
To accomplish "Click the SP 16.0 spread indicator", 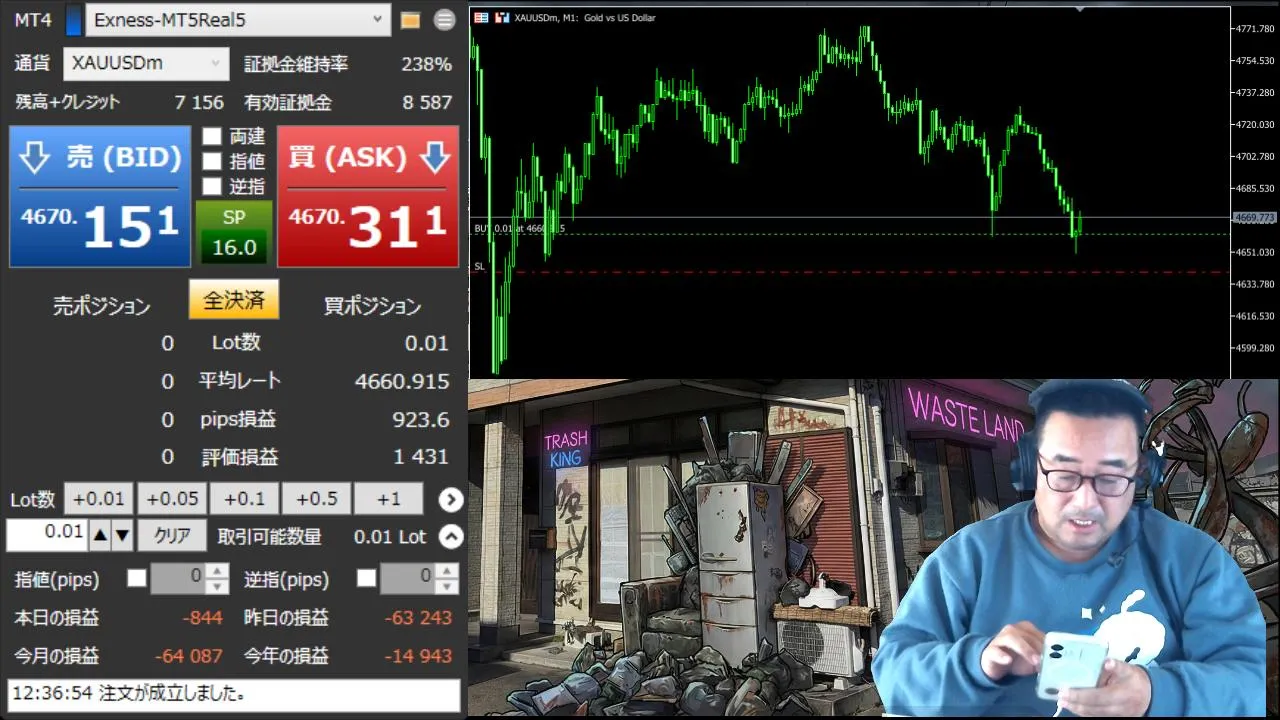I will point(233,233).
